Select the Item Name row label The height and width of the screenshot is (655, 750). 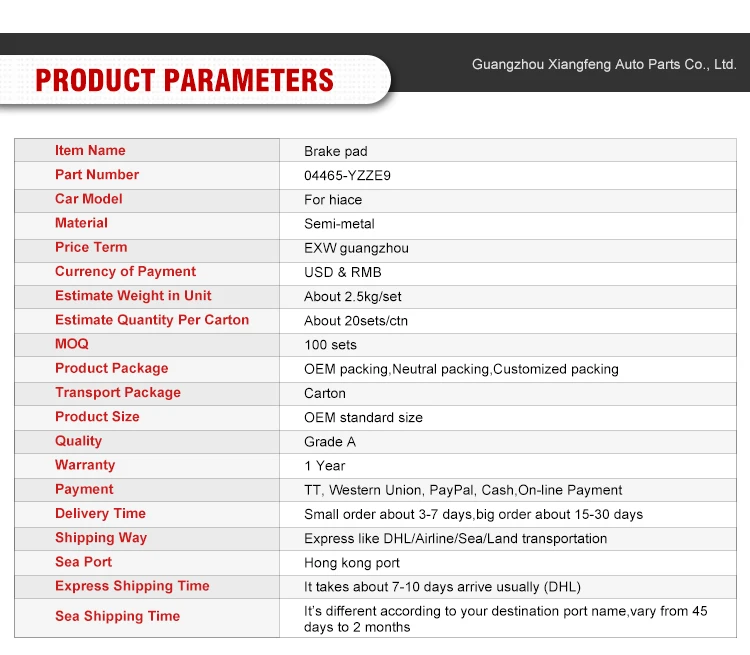(90, 151)
